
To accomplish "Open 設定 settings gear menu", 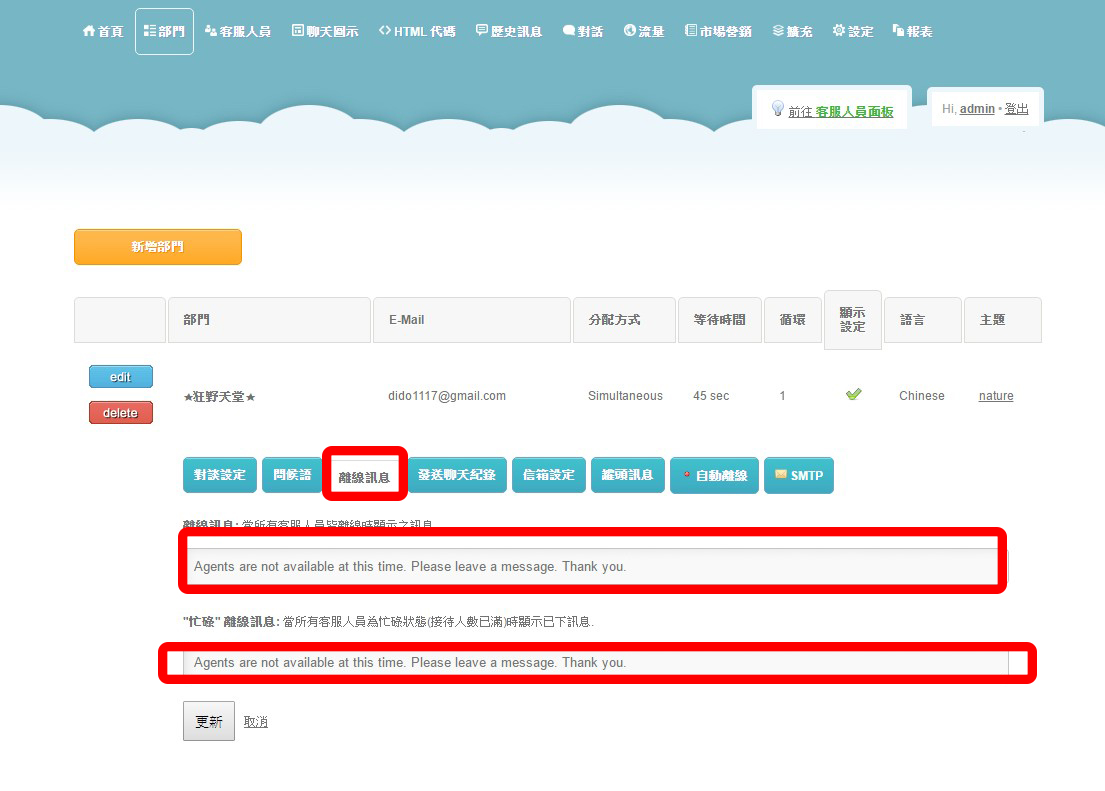I will tap(853, 31).
